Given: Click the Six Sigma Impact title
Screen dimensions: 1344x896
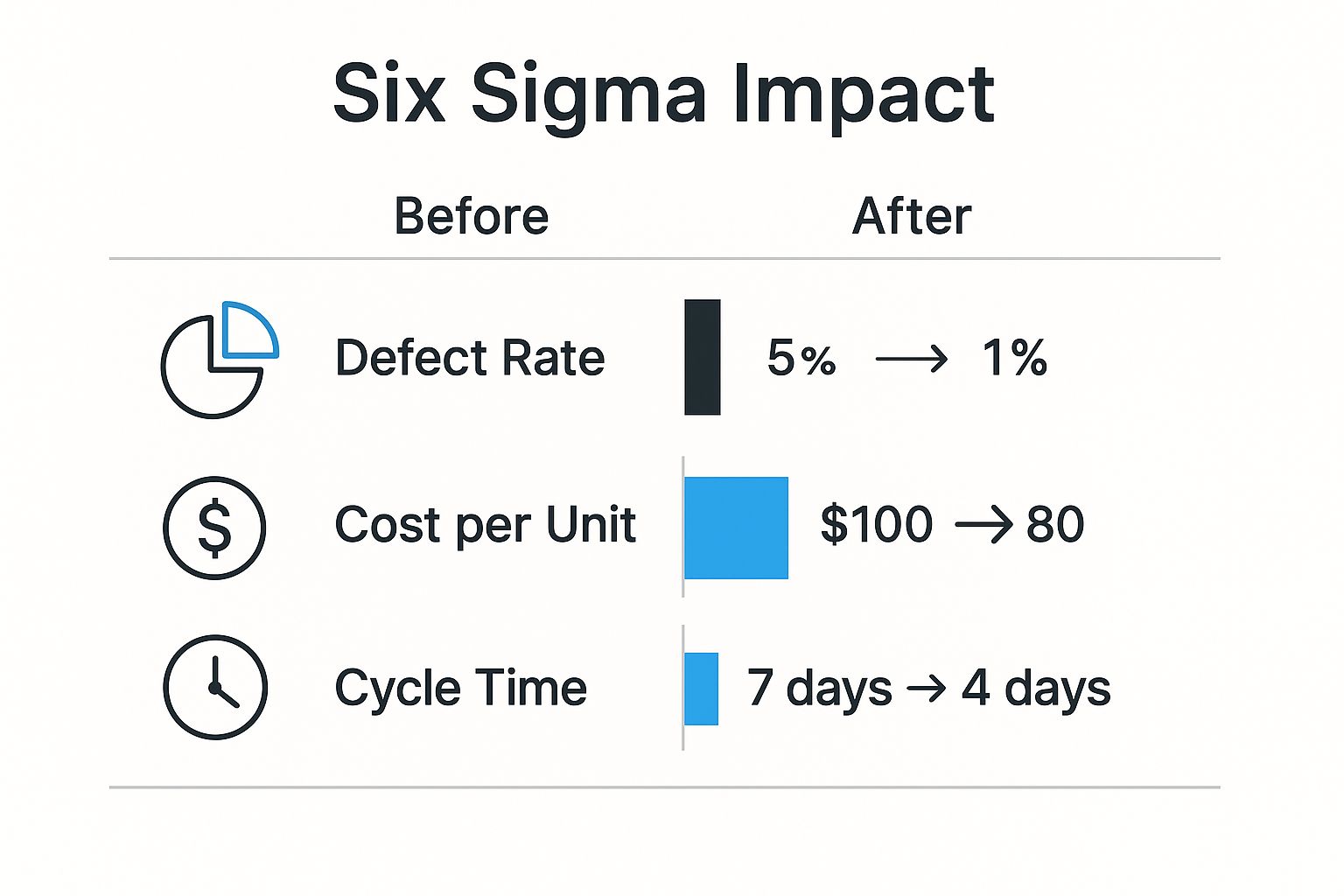Looking at the screenshot, I should coord(663,94).
